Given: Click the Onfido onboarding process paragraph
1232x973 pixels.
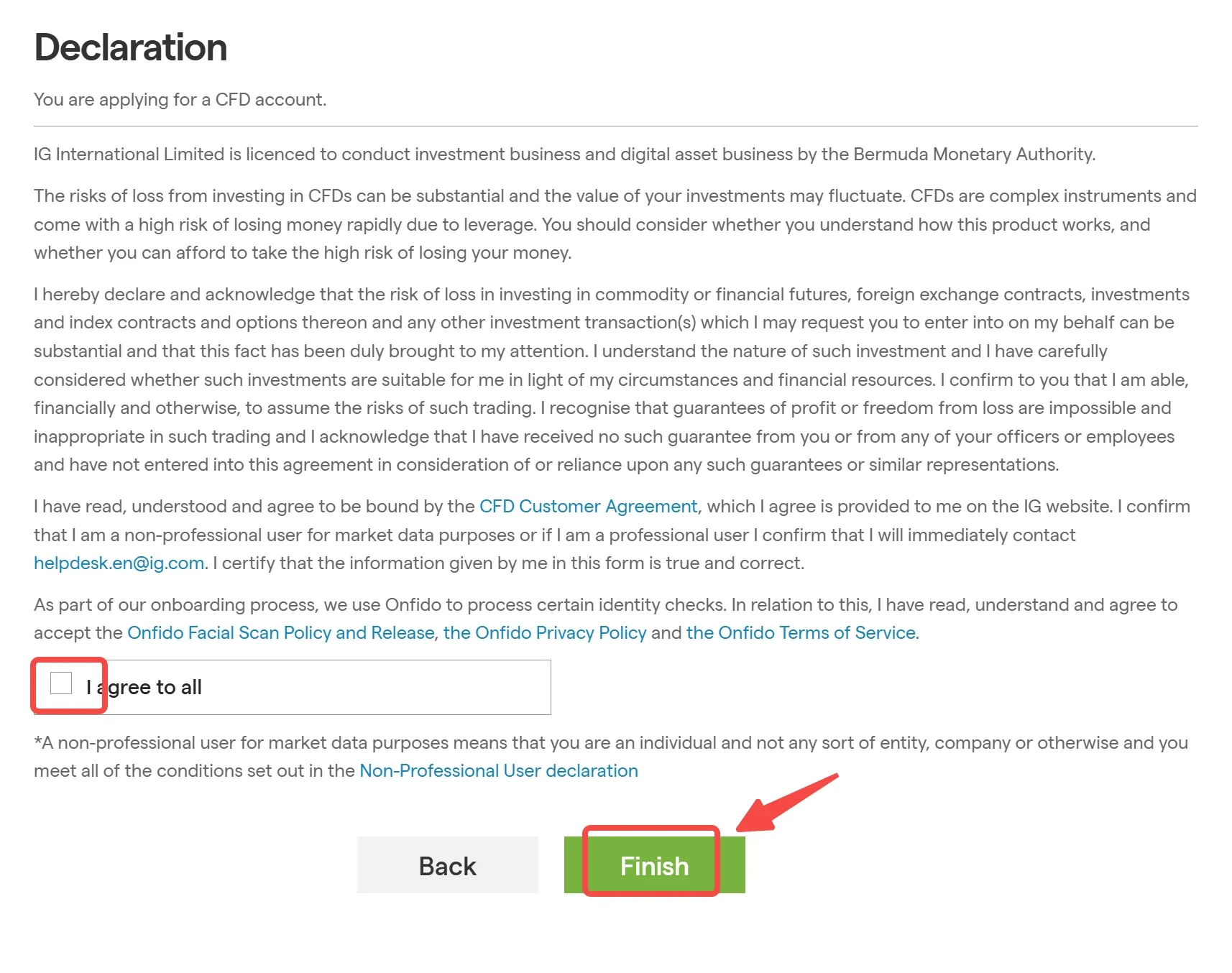Looking at the screenshot, I should pyautogui.click(x=606, y=619).
